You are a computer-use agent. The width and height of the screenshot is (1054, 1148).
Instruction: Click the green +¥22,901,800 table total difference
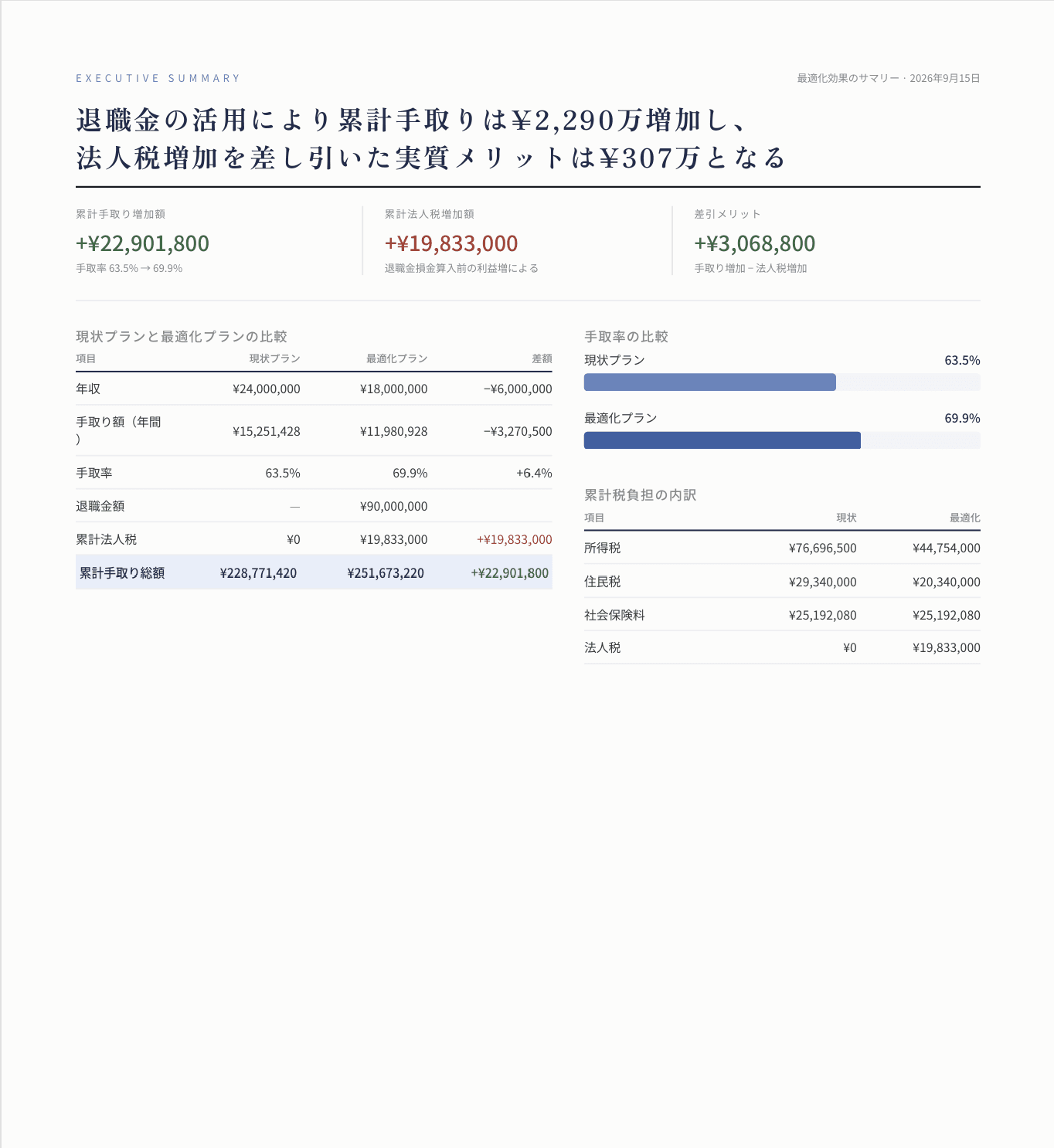click(x=510, y=572)
